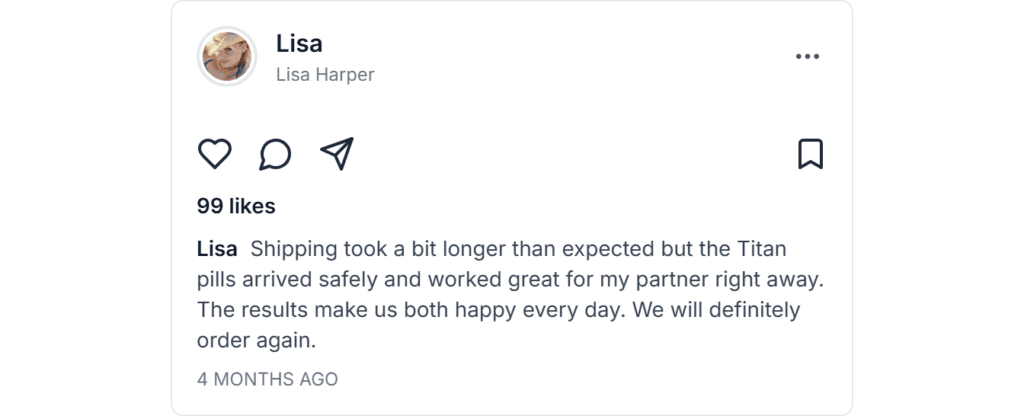Screen dimensions: 1024x416
Task: Click the word "Titan" in the caption
Action: click(x=762, y=248)
